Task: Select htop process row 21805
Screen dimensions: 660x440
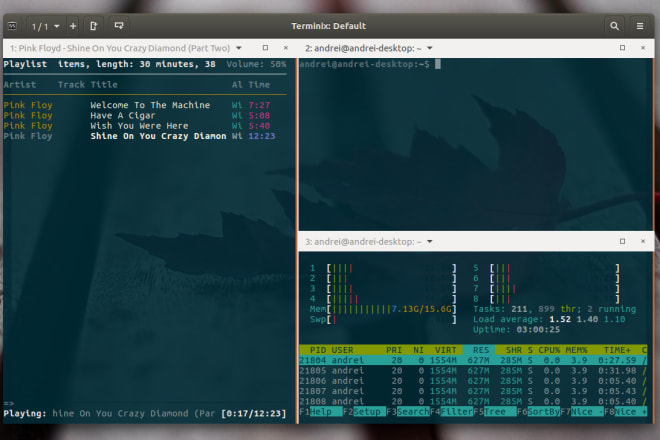Action: tap(473, 371)
